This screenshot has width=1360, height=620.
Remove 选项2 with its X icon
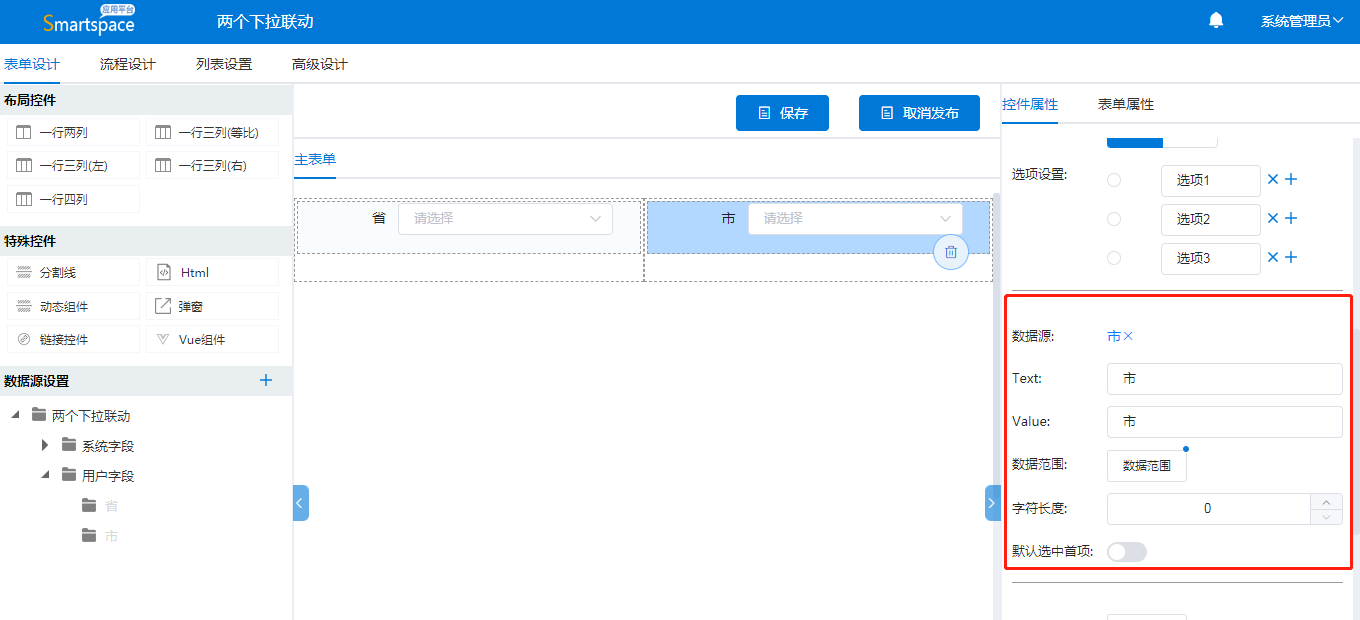click(1273, 218)
